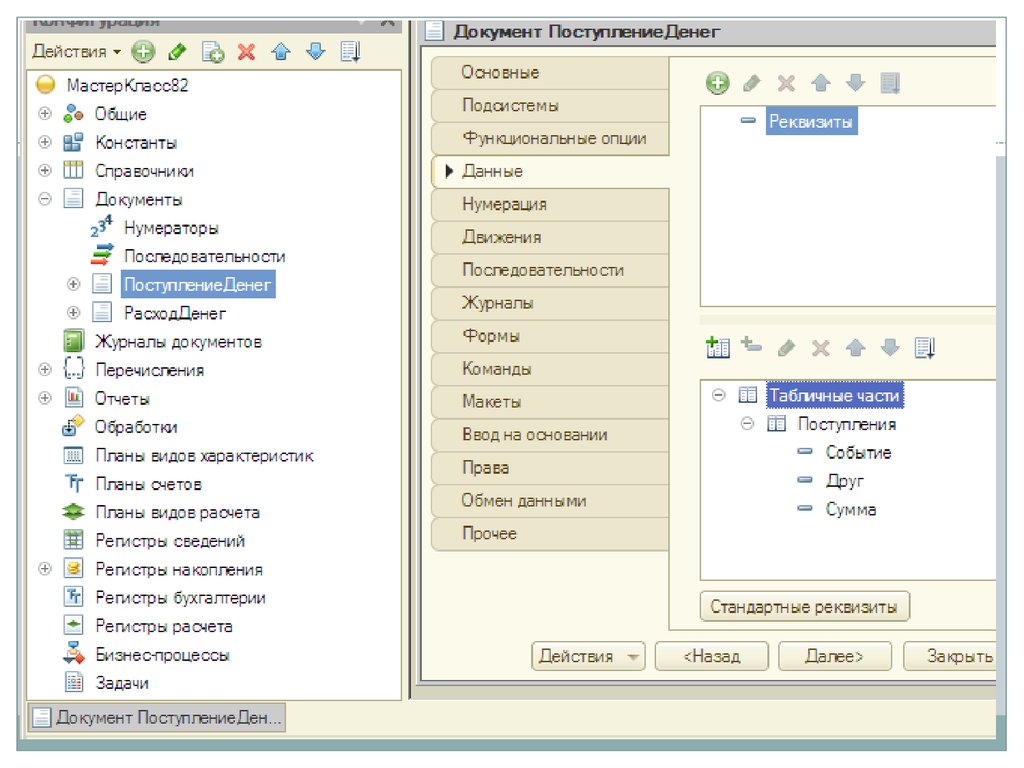Select the Сумма attribute
Viewport: 1024px width, 768px height.
pos(850,509)
